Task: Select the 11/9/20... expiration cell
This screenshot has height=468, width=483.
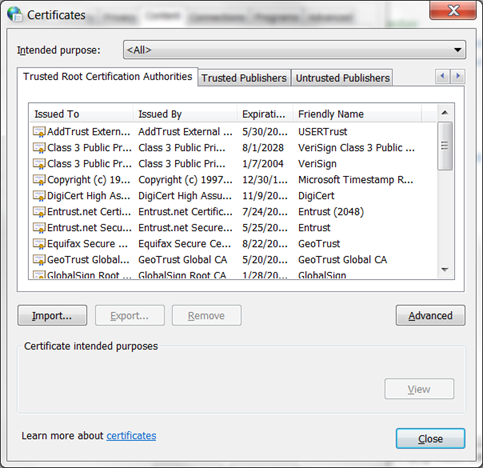Action: 265,196
